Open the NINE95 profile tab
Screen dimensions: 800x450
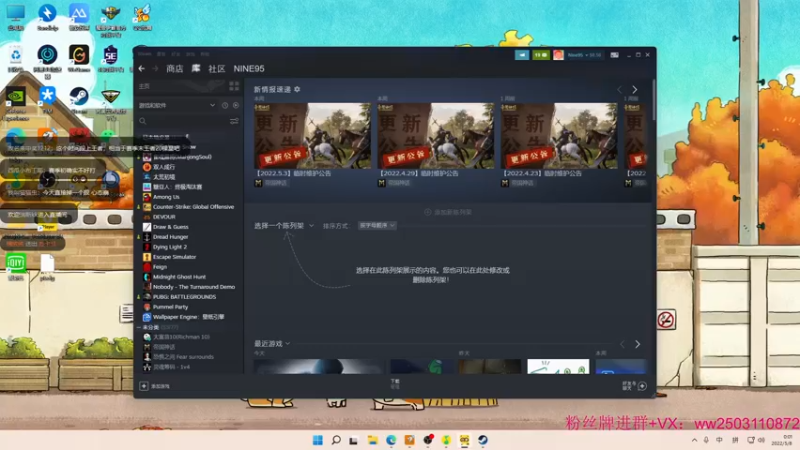249,68
